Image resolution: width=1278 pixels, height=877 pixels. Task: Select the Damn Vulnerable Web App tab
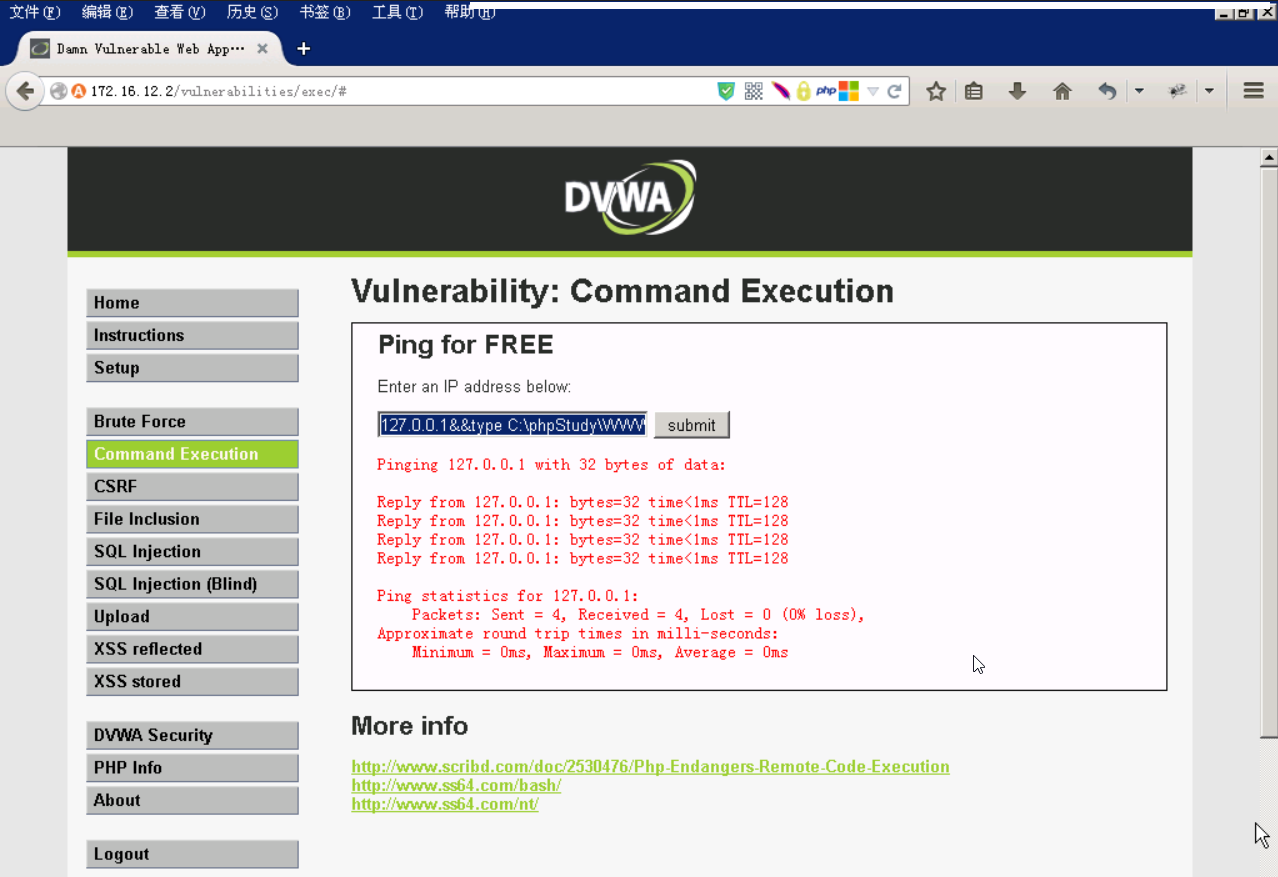tap(150, 48)
